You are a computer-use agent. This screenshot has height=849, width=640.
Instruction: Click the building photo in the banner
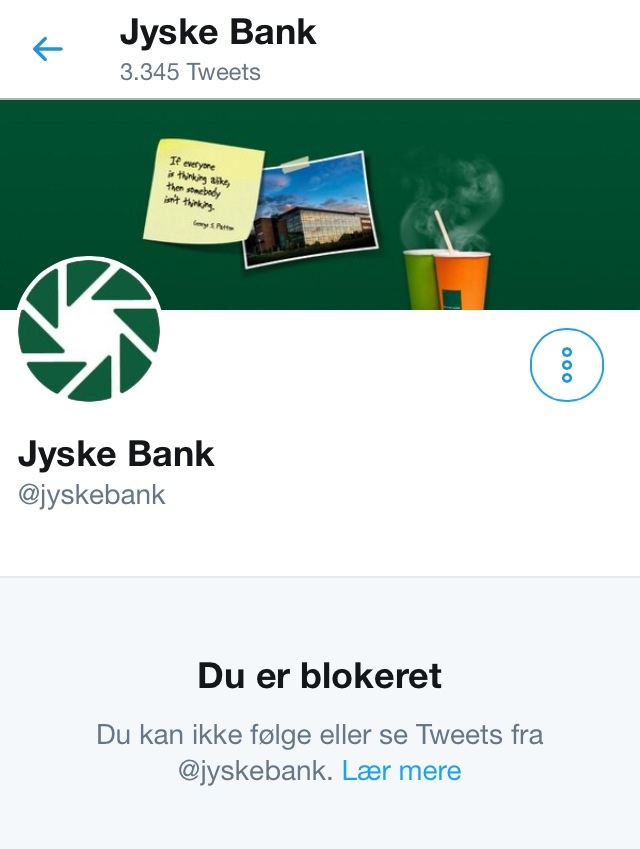(310, 210)
